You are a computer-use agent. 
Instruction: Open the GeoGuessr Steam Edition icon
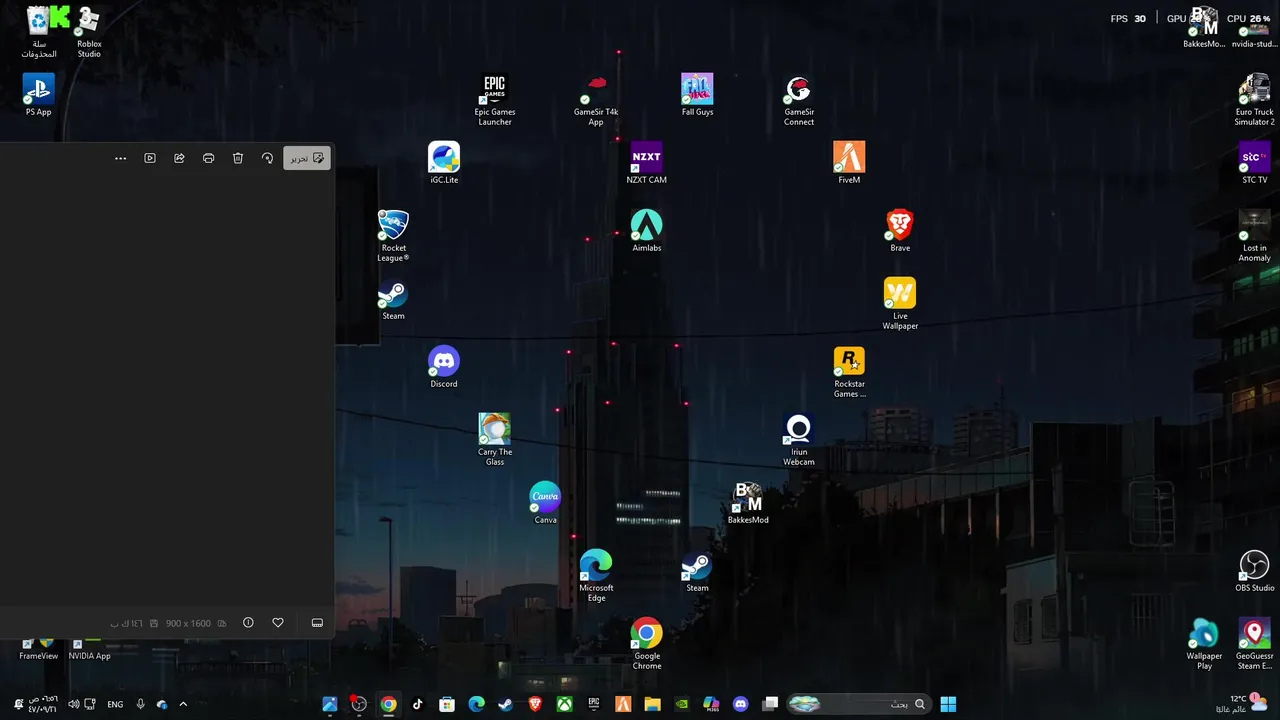tap(1254, 644)
